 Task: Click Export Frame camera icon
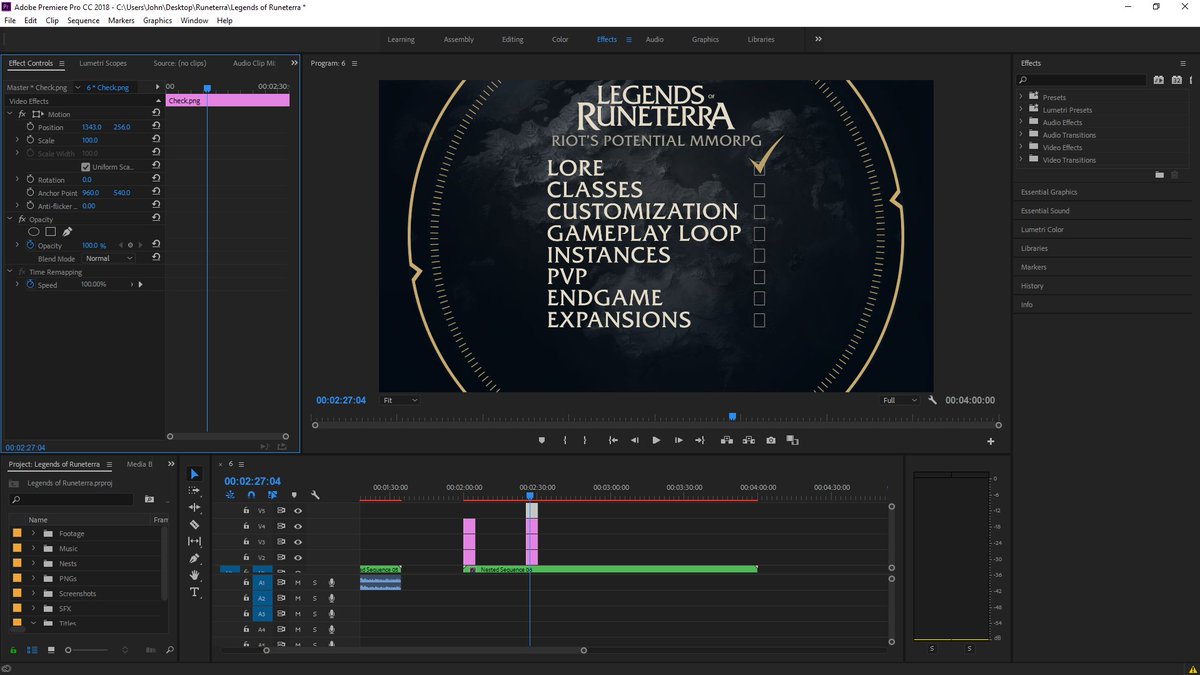click(770, 440)
